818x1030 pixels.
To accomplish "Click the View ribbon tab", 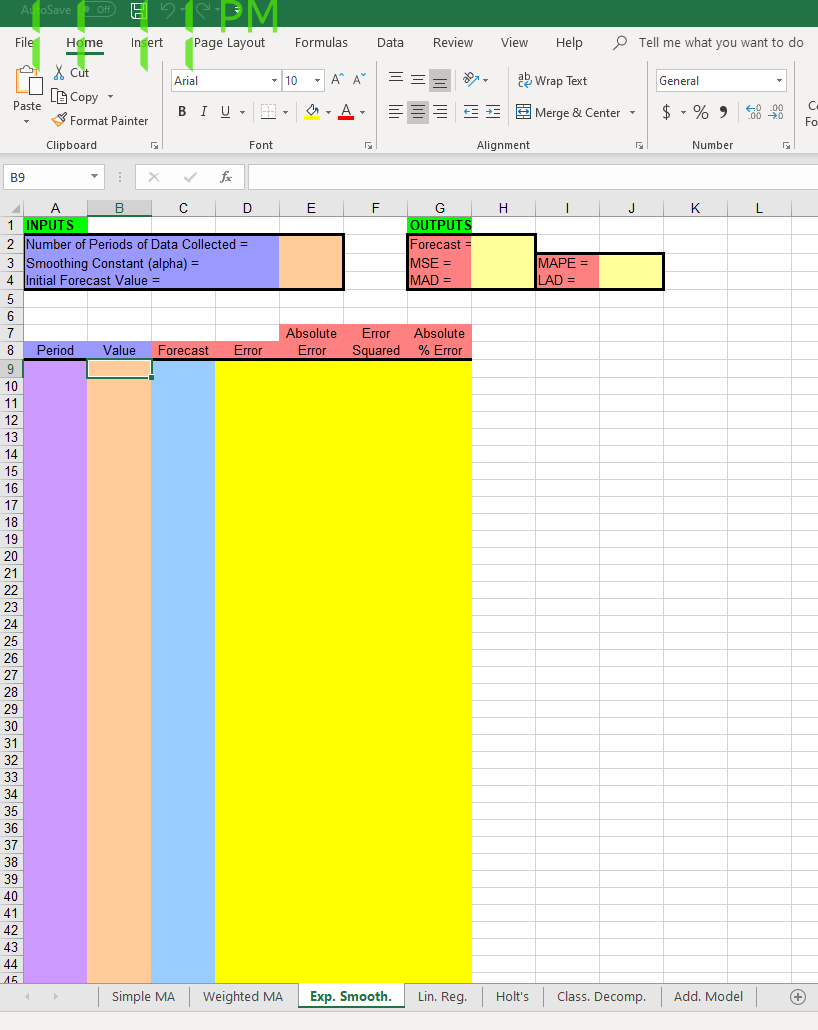I will [x=514, y=43].
